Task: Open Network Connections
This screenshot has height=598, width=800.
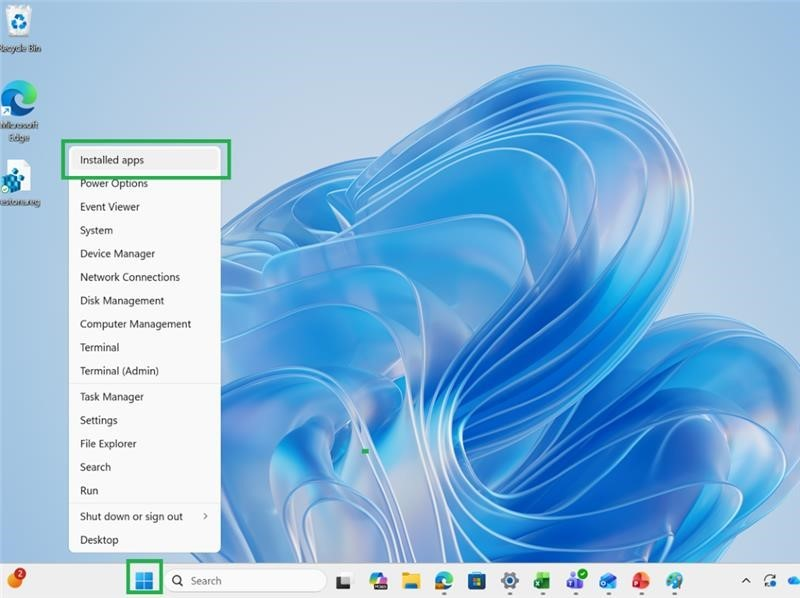Action: pyautogui.click(x=144, y=277)
